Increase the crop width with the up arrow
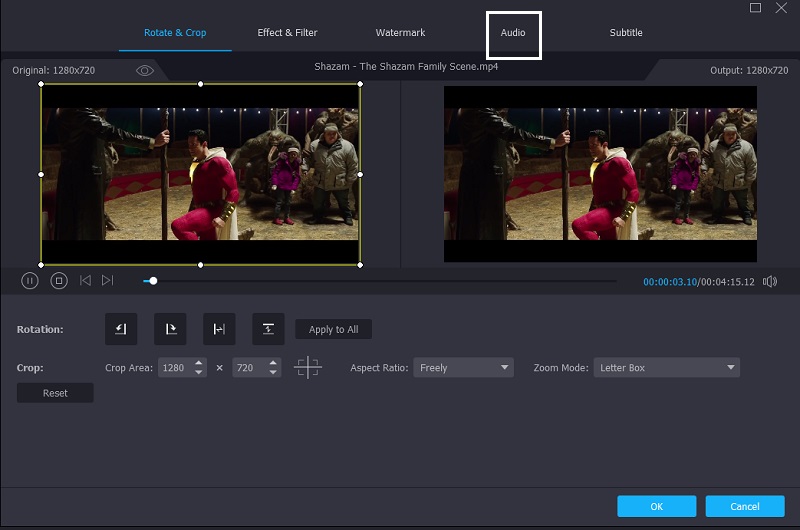 pyautogui.click(x=199, y=363)
